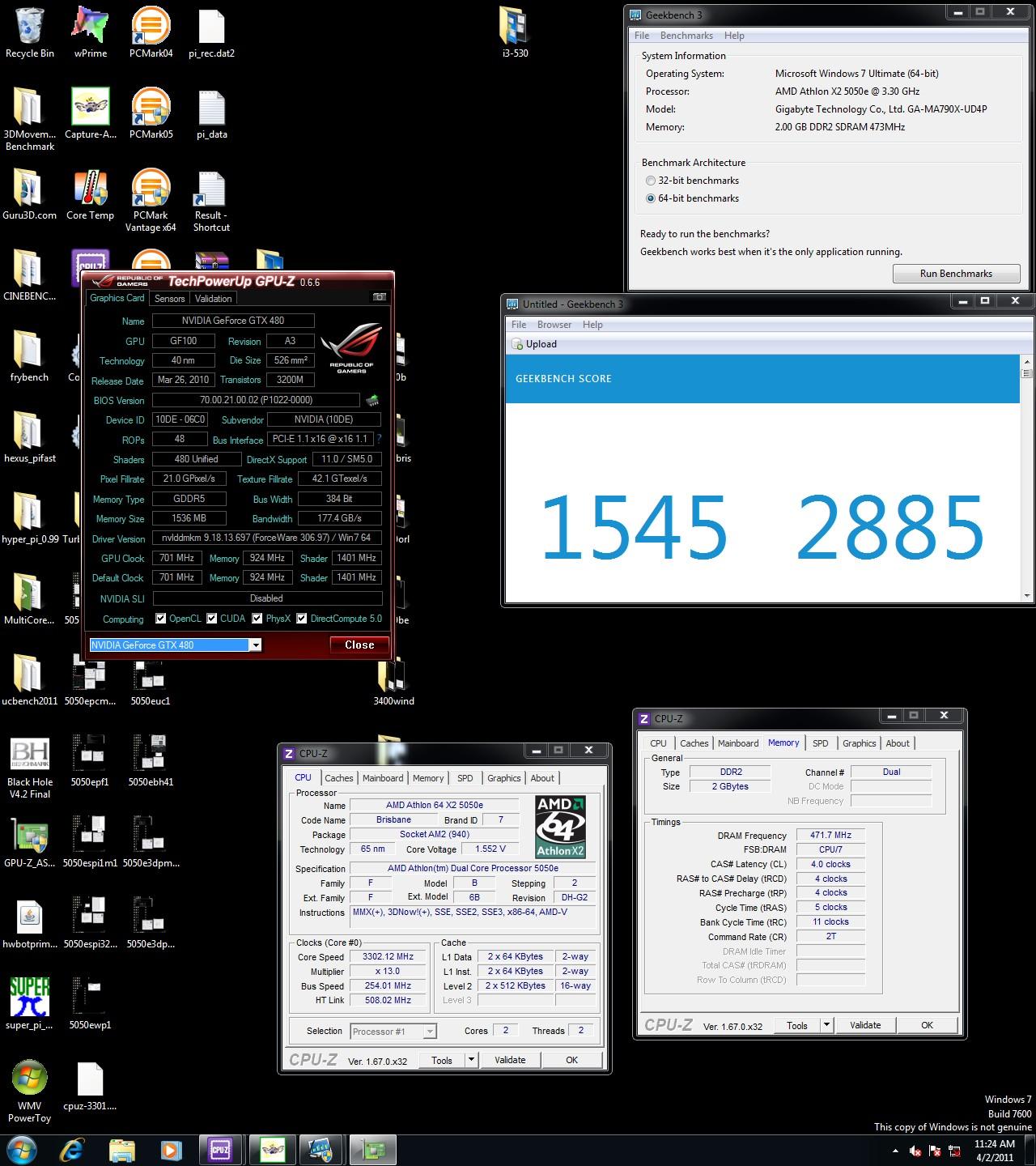1036x1166 pixels.
Task: Switch to SPD tab in CPU-Z Memory window
Action: tap(821, 743)
